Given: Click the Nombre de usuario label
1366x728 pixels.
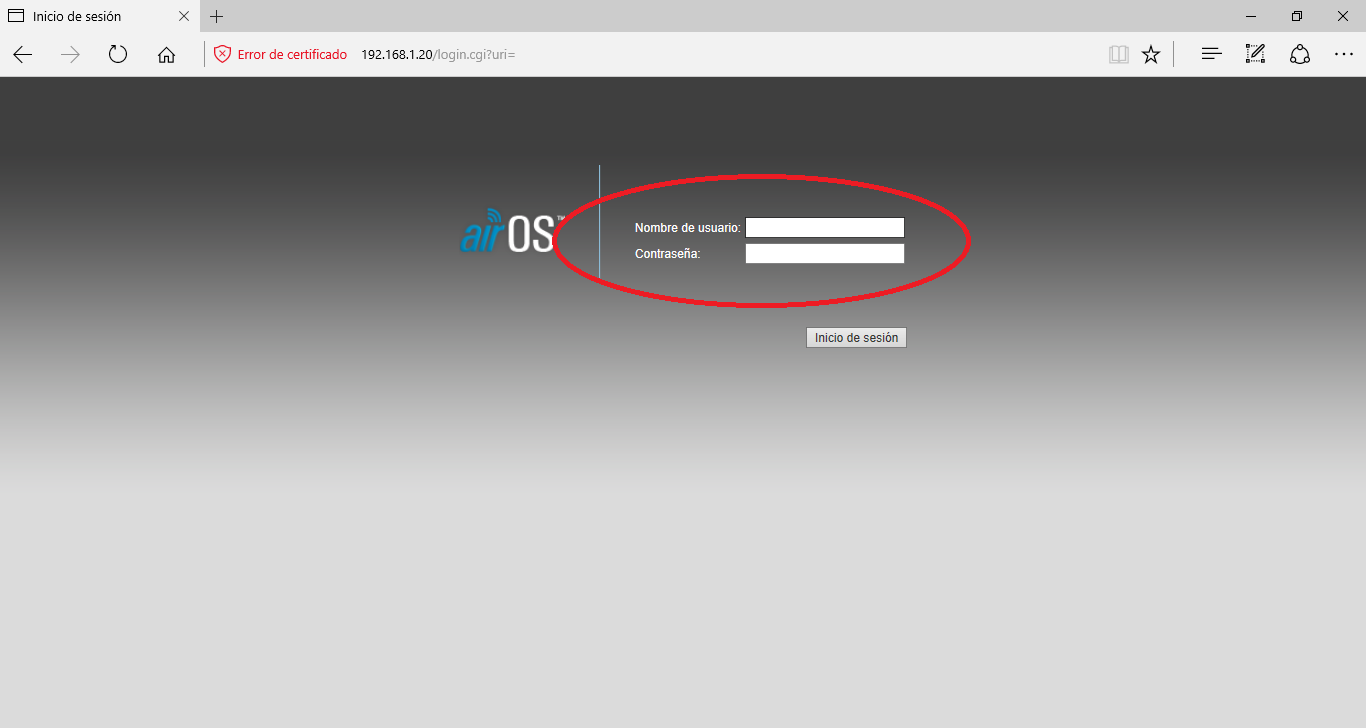Looking at the screenshot, I should pos(688,228).
